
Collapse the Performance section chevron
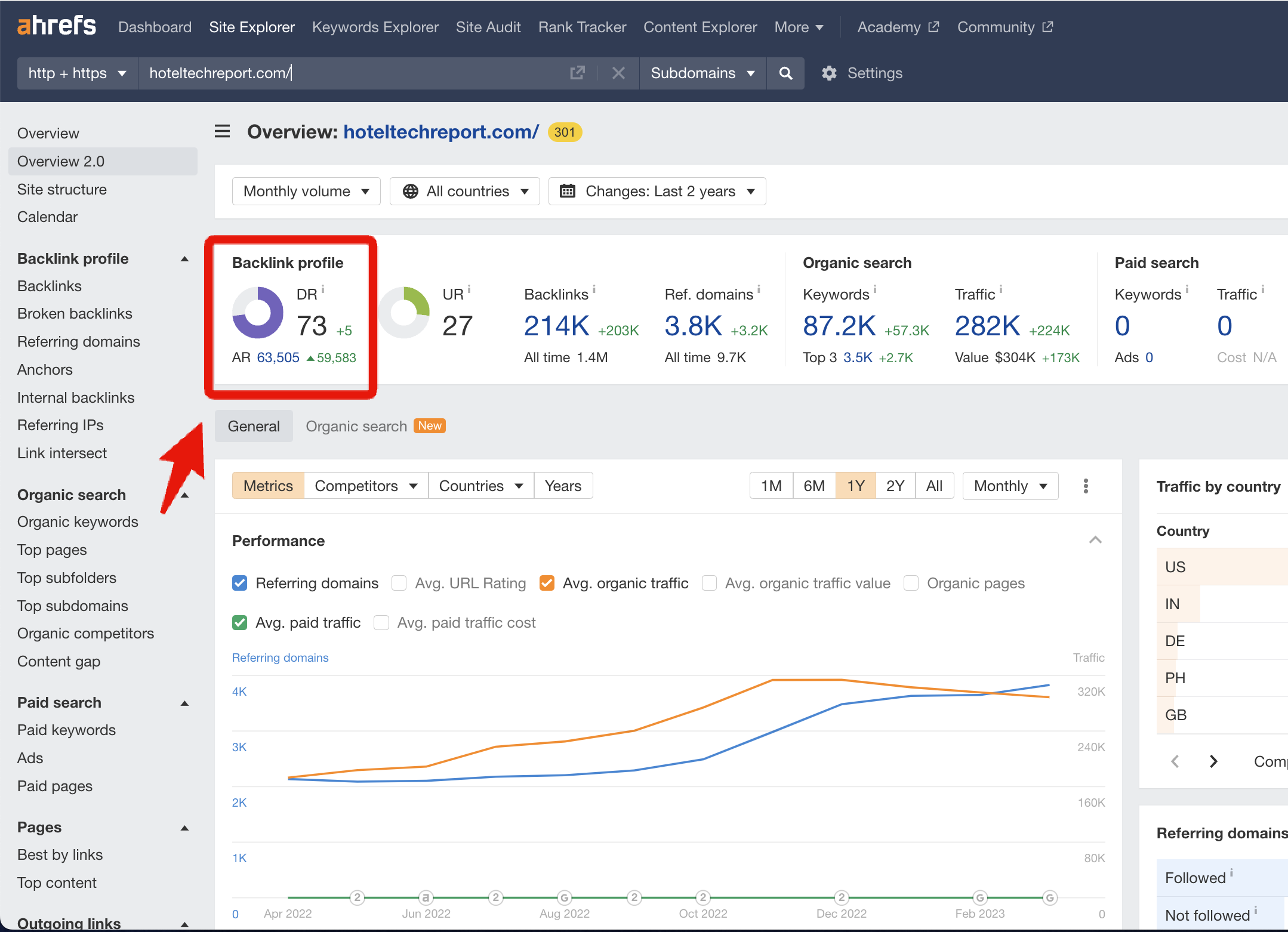(x=1095, y=540)
